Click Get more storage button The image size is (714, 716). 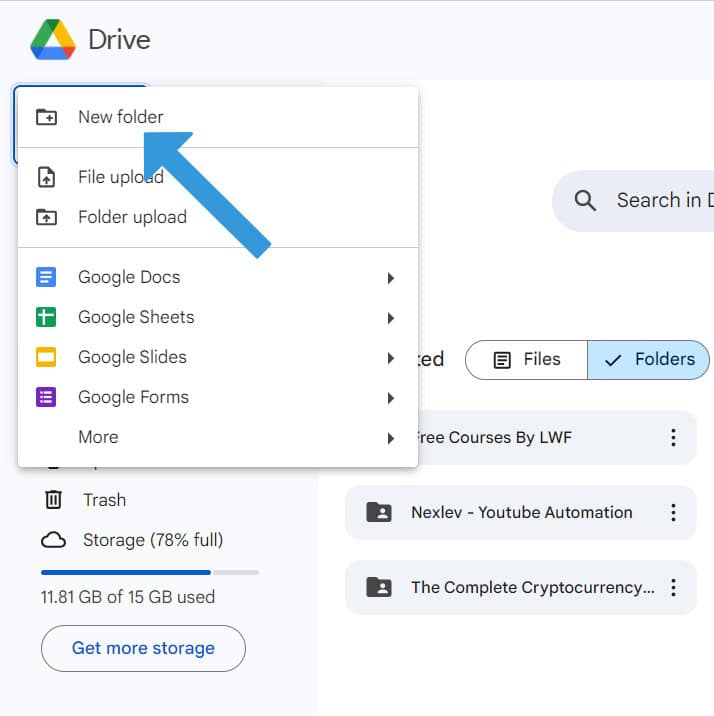point(143,648)
